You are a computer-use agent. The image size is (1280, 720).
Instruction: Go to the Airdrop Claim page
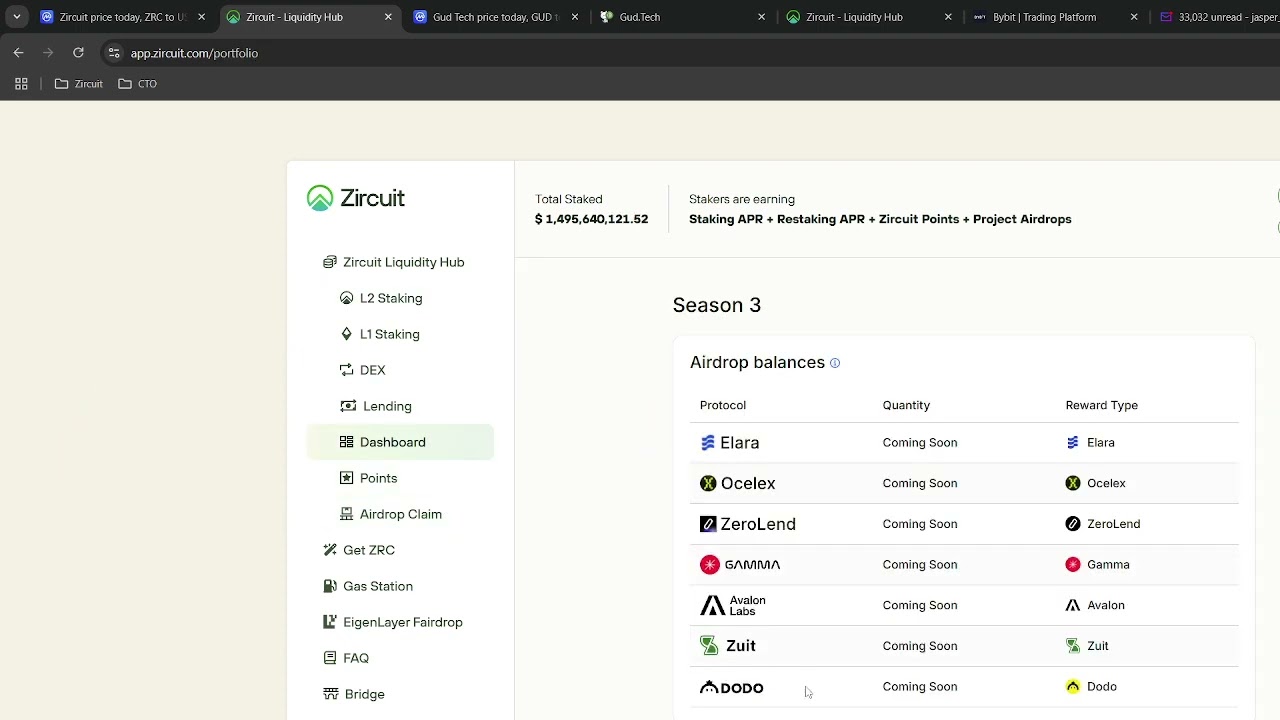click(400, 514)
